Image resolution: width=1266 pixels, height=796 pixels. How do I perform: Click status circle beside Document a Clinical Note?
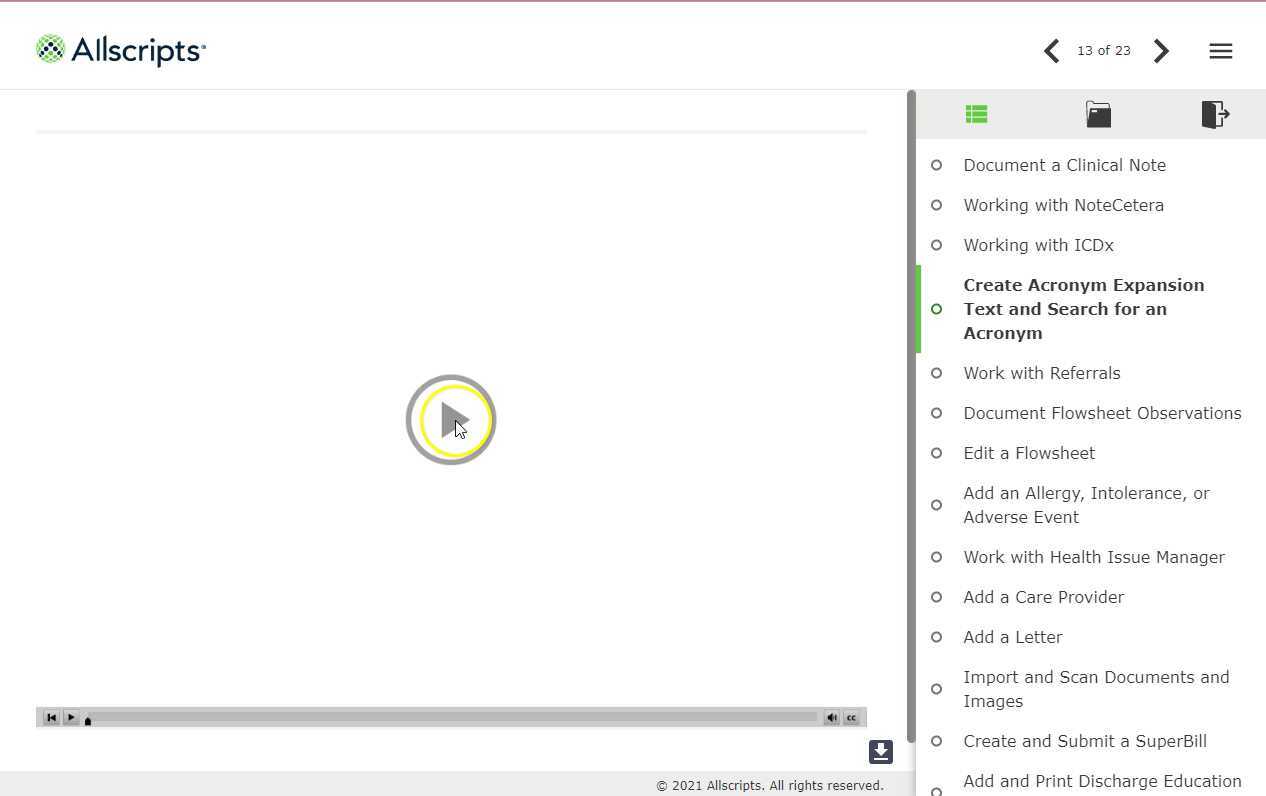(936, 165)
